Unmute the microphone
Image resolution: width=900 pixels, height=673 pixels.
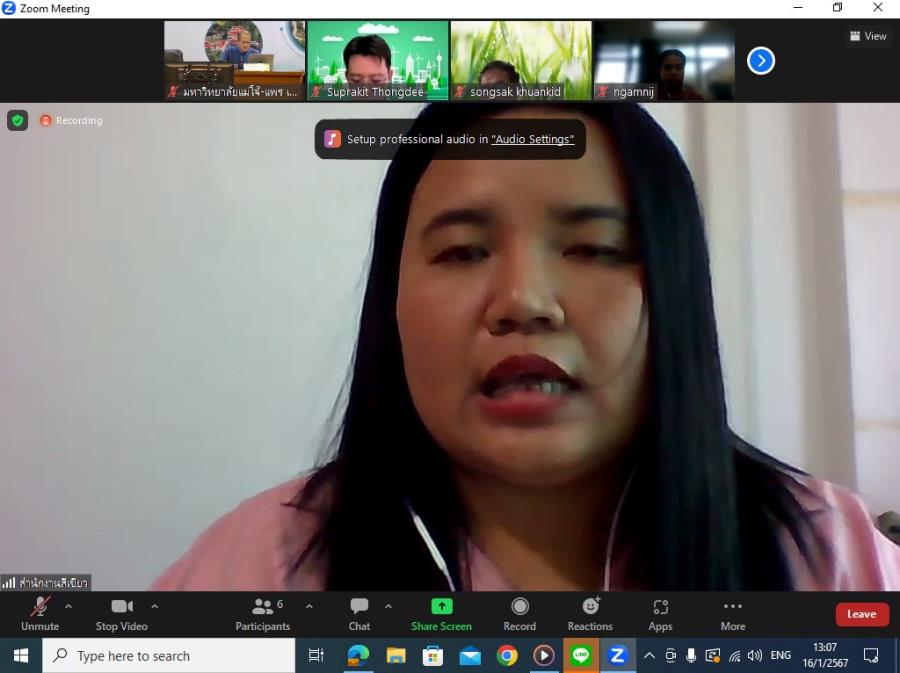pyautogui.click(x=40, y=613)
